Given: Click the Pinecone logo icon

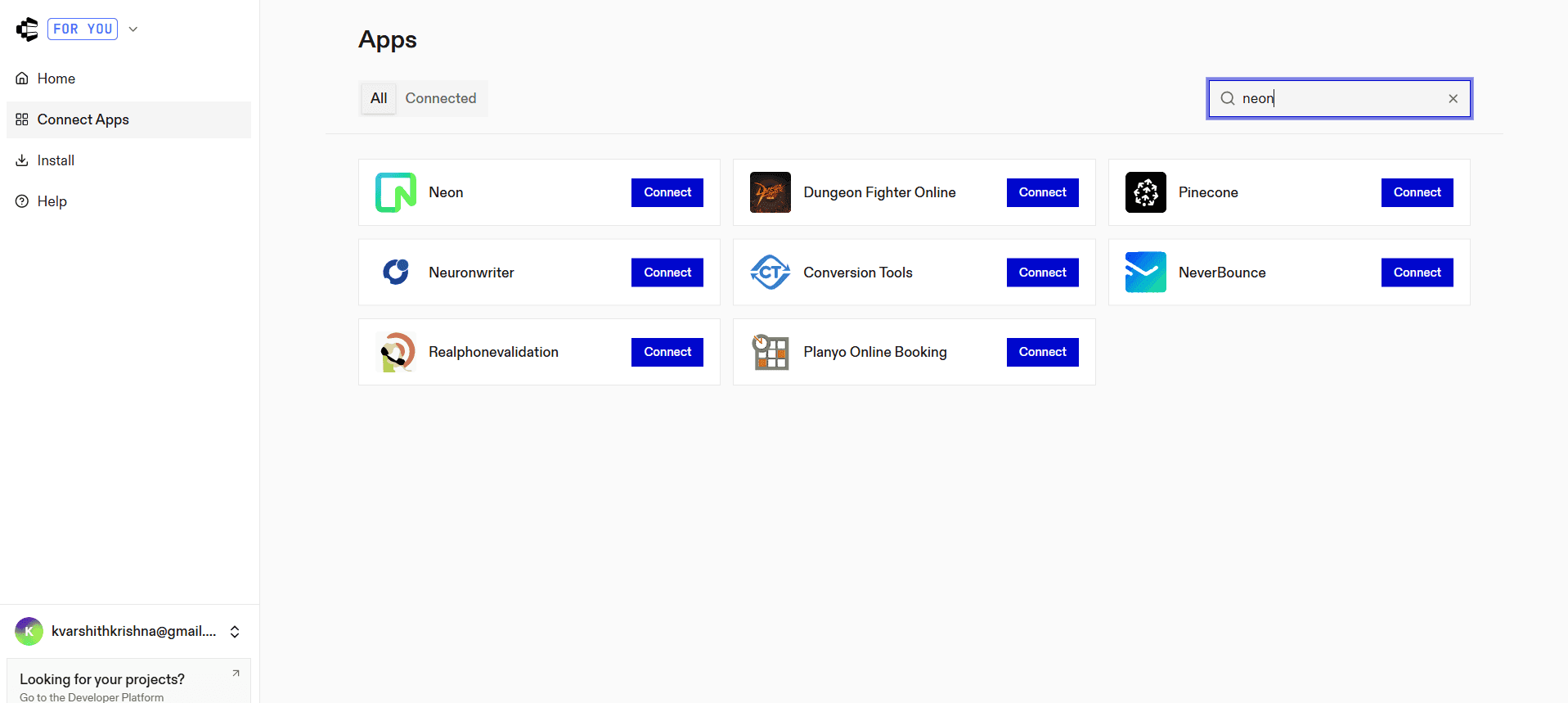Looking at the screenshot, I should [1146, 192].
